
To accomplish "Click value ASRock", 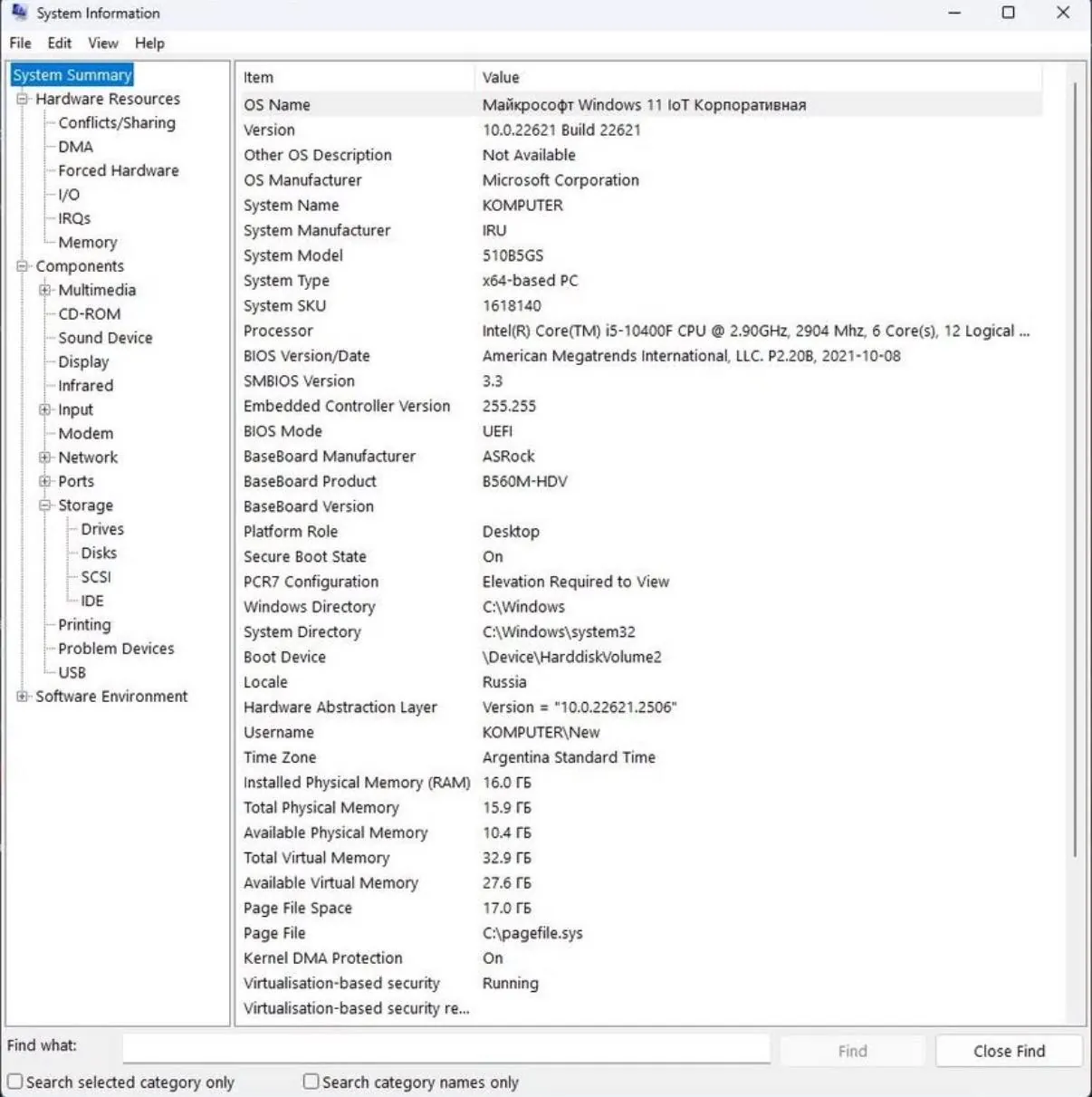I will point(508,457).
